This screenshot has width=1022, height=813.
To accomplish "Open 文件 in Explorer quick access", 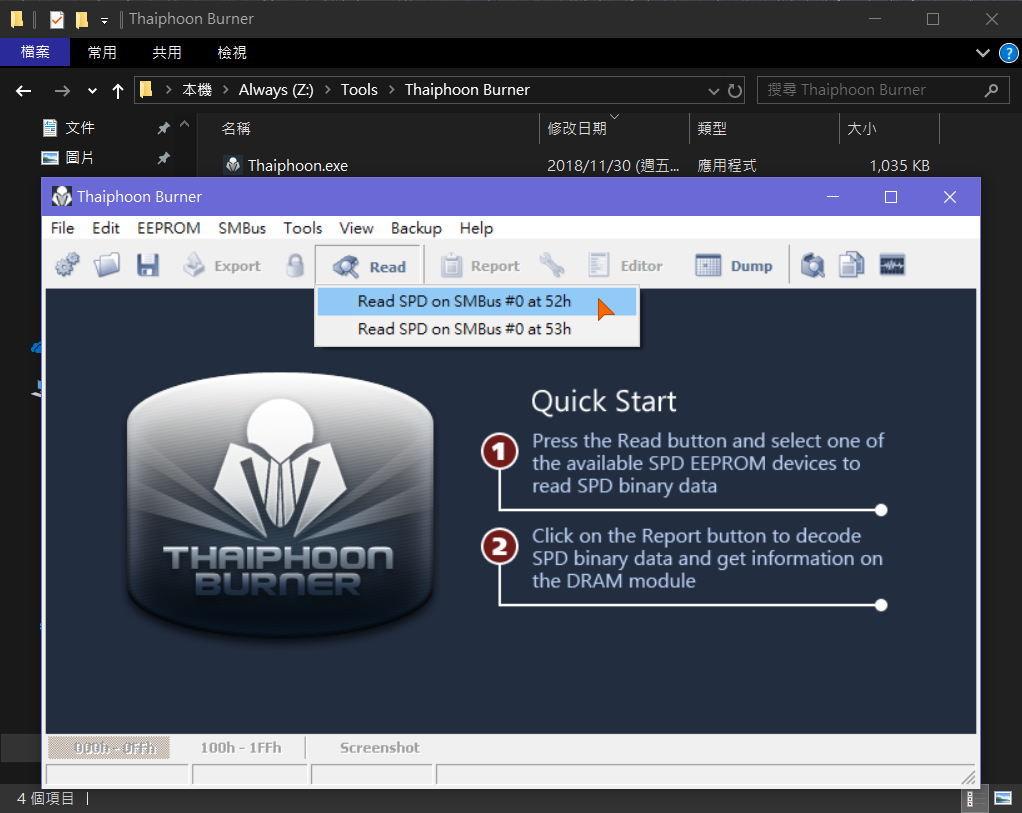I will [x=80, y=128].
